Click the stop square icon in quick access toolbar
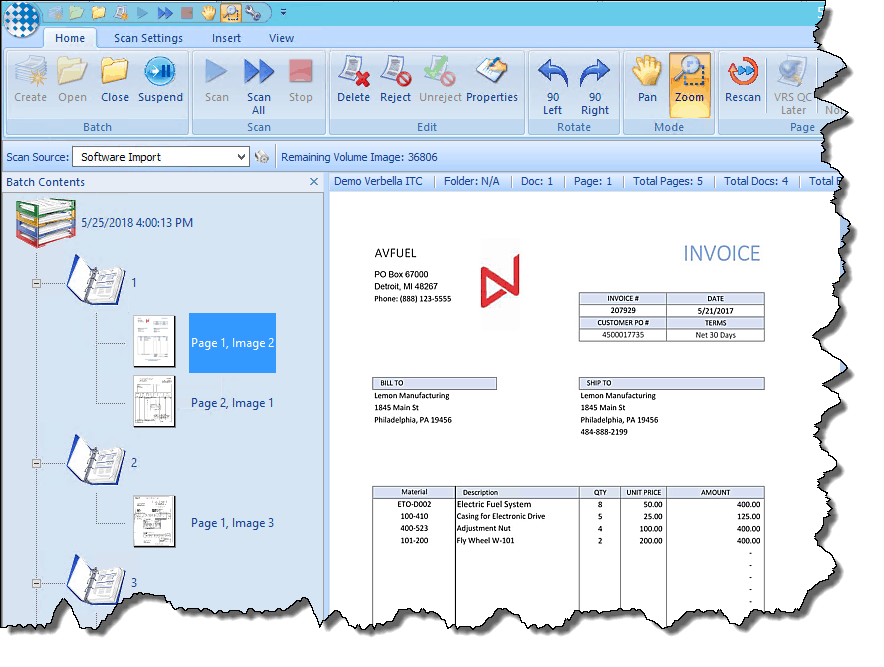The image size is (884, 667). [x=187, y=12]
